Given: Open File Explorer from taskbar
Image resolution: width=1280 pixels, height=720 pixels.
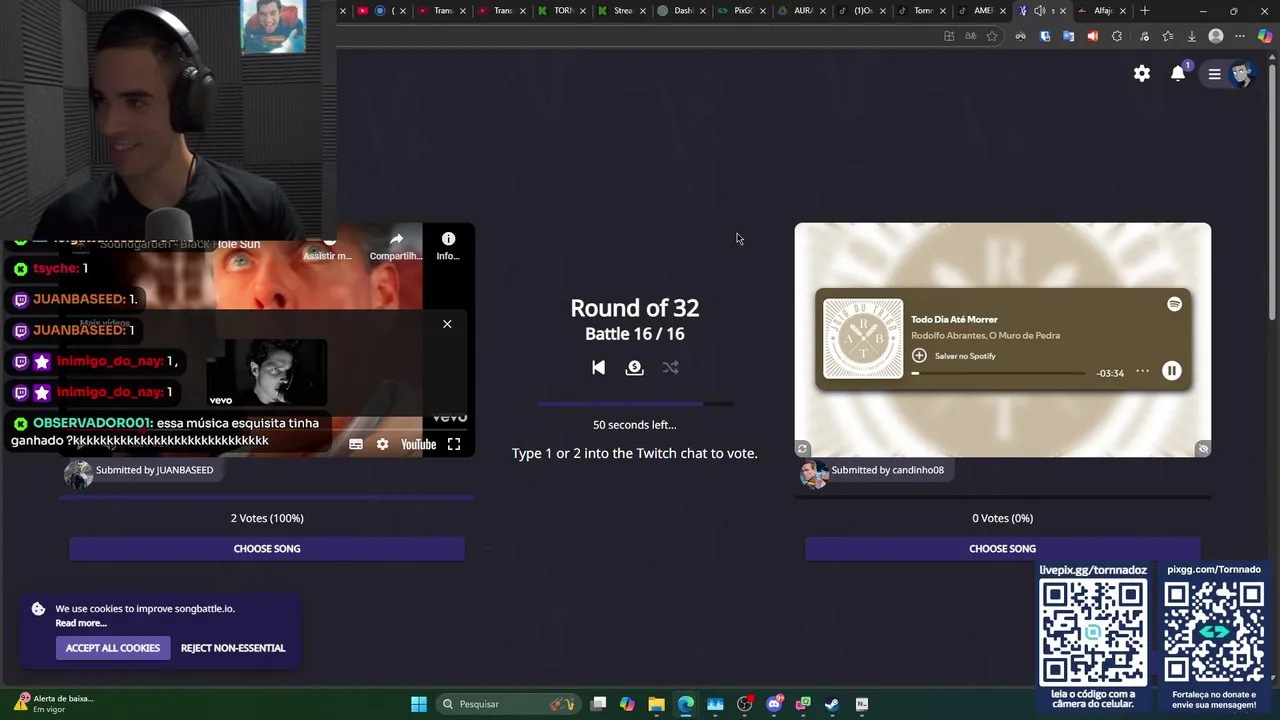Looking at the screenshot, I should (x=656, y=704).
